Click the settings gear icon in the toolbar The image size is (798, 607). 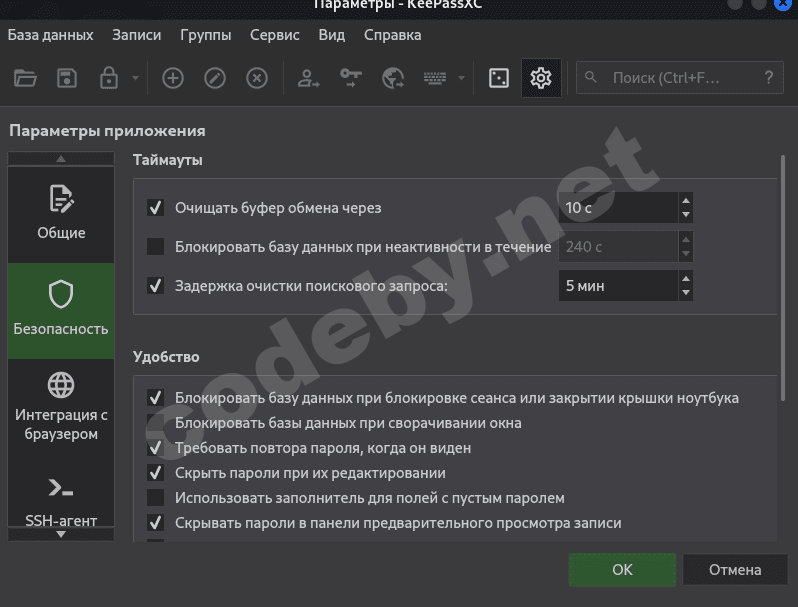[x=541, y=78]
